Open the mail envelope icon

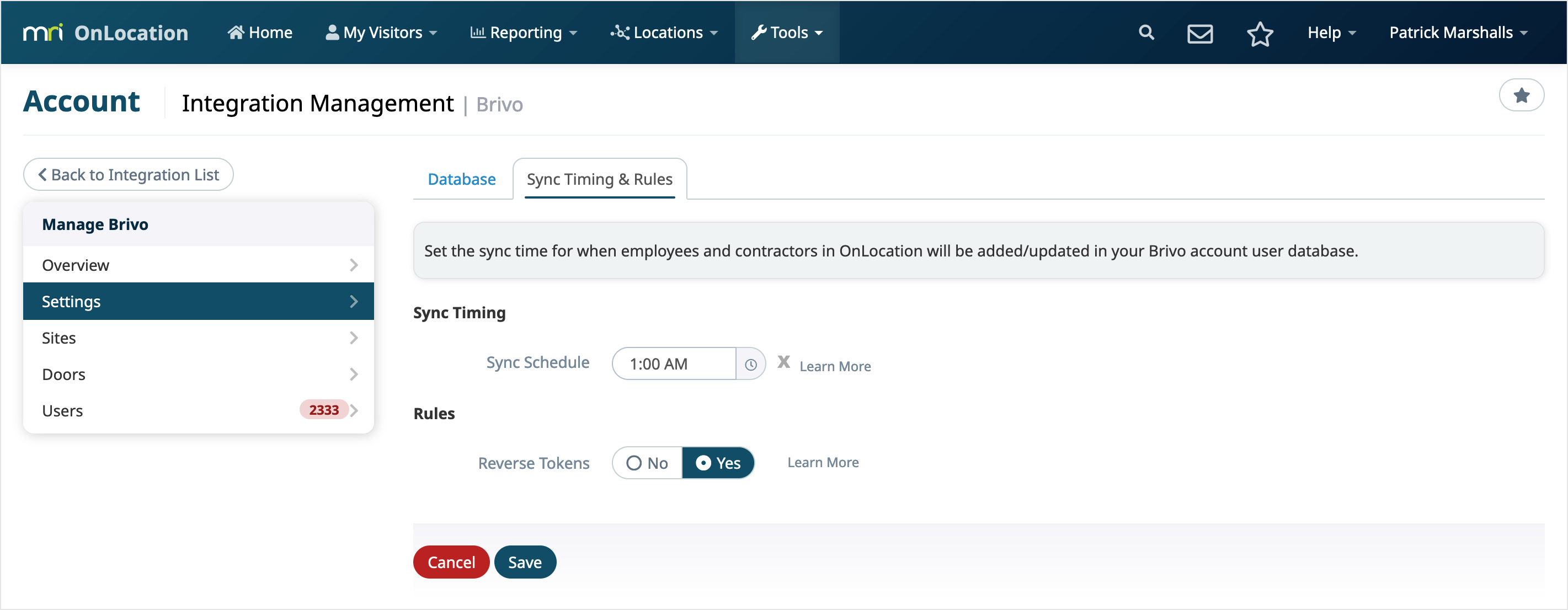coord(1200,33)
